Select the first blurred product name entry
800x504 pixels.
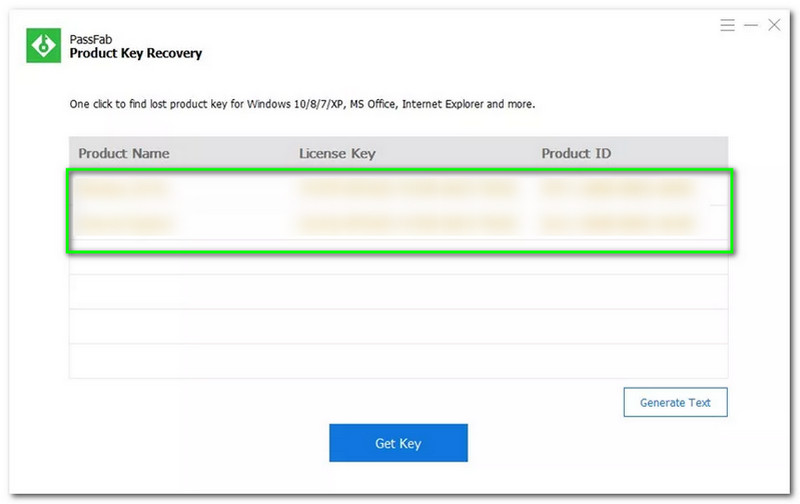click(x=119, y=188)
